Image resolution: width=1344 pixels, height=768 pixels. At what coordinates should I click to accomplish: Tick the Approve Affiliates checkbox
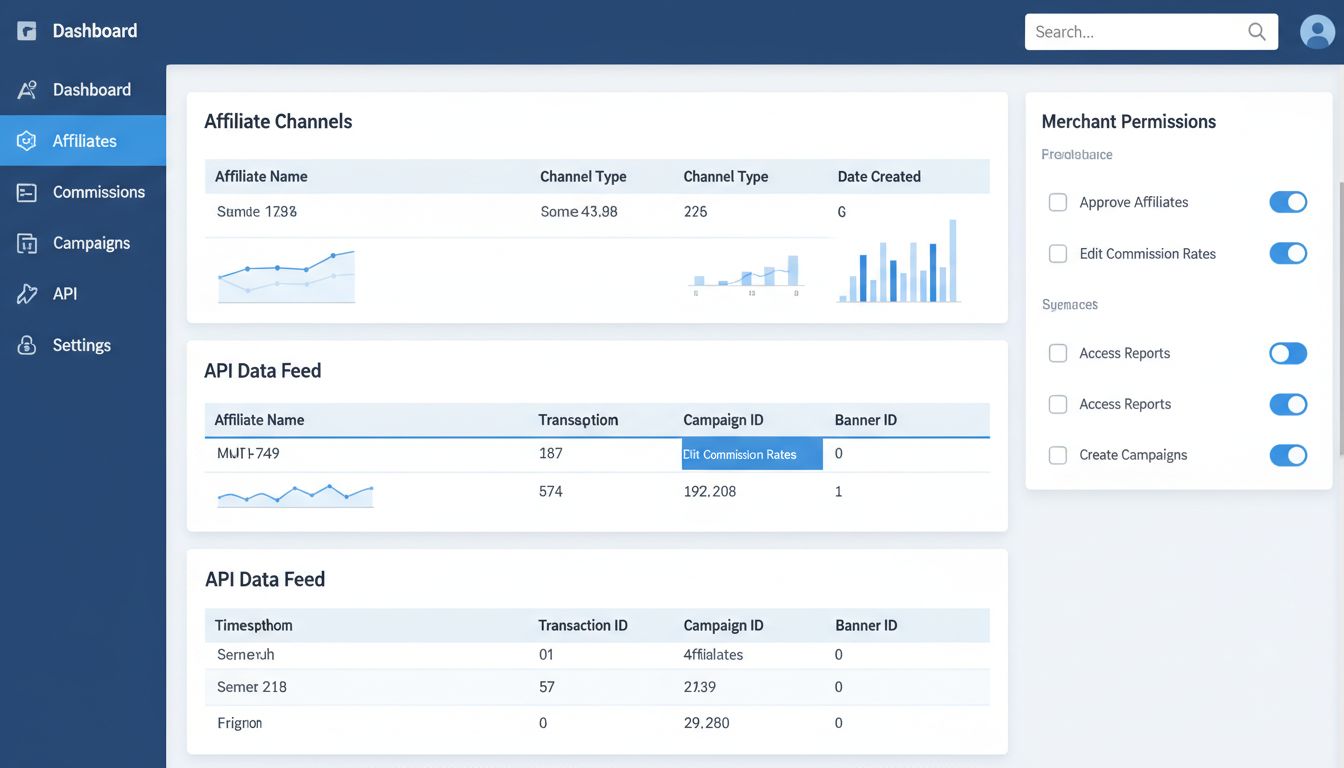pyautogui.click(x=1058, y=202)
